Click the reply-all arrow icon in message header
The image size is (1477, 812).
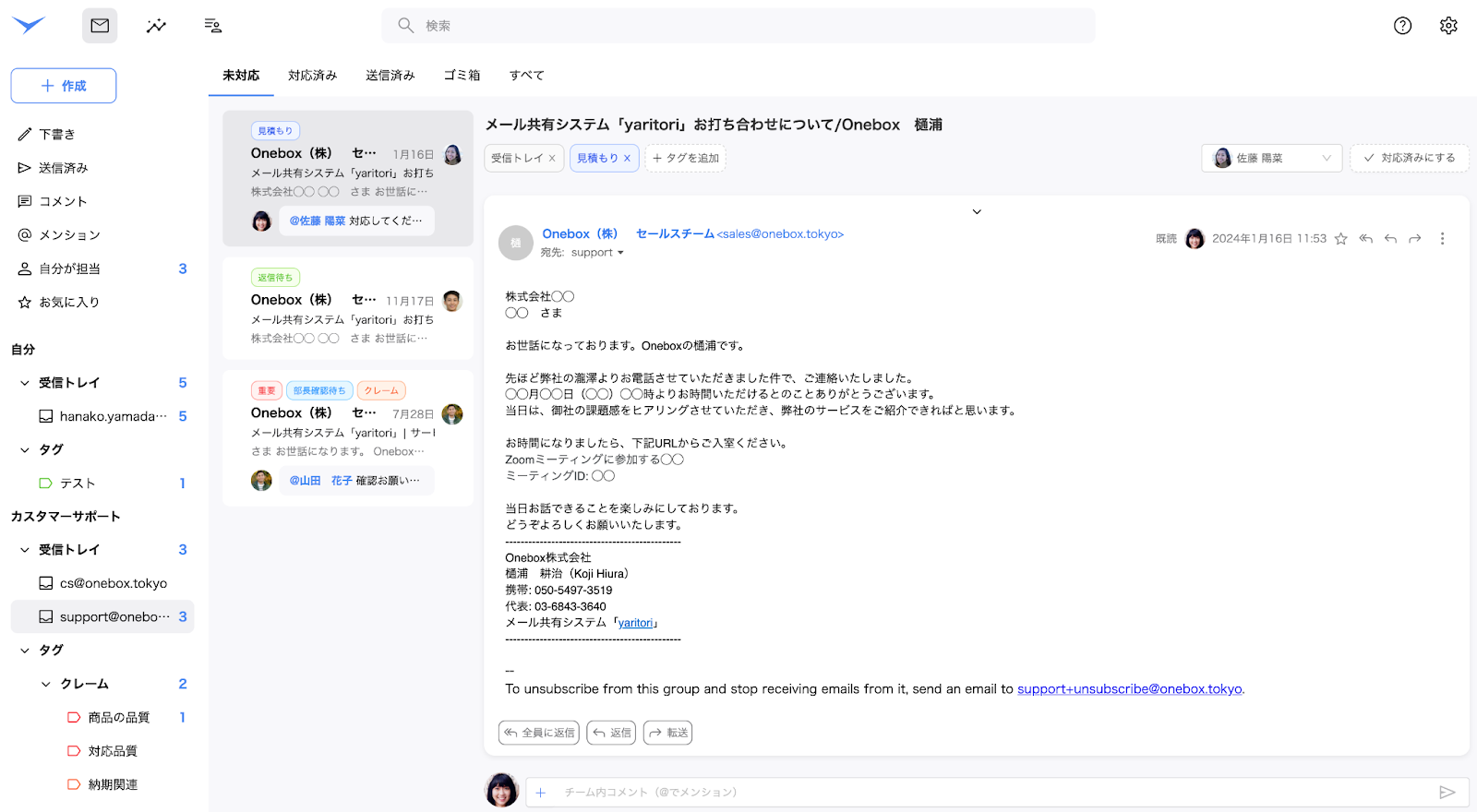(1366, 239)
